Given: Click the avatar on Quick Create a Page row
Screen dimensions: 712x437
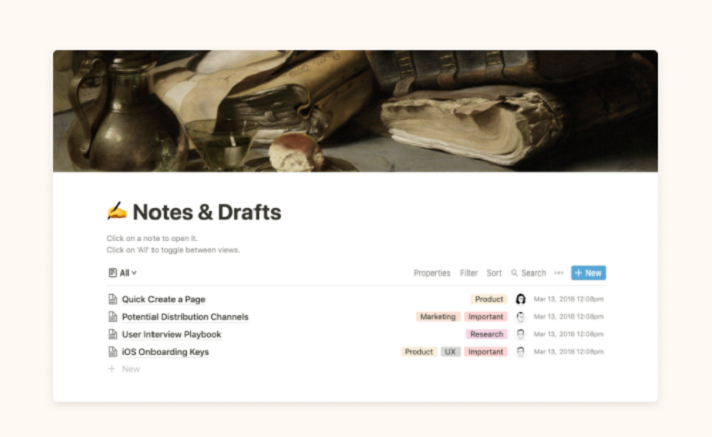Looking at the screenshot, I should click(x=520, y=299).
